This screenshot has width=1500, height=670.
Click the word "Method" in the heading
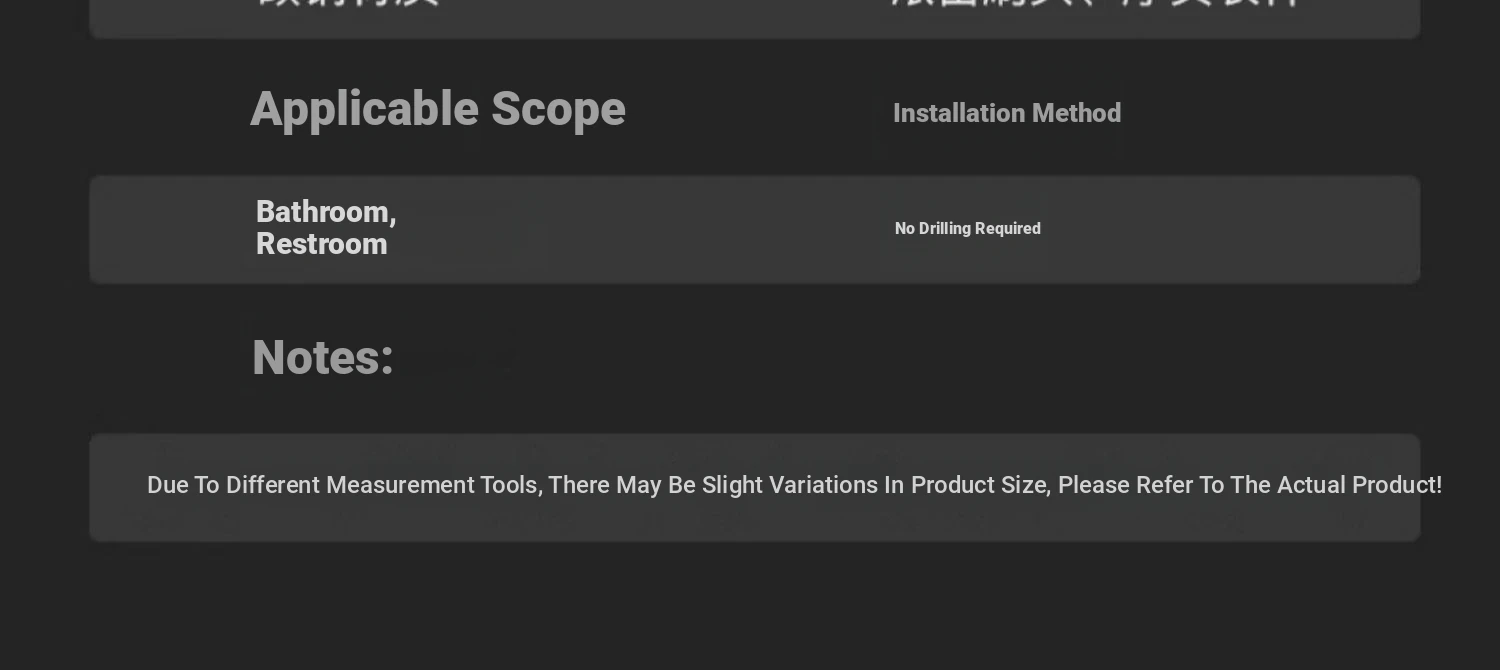(x=1076, y=114)
